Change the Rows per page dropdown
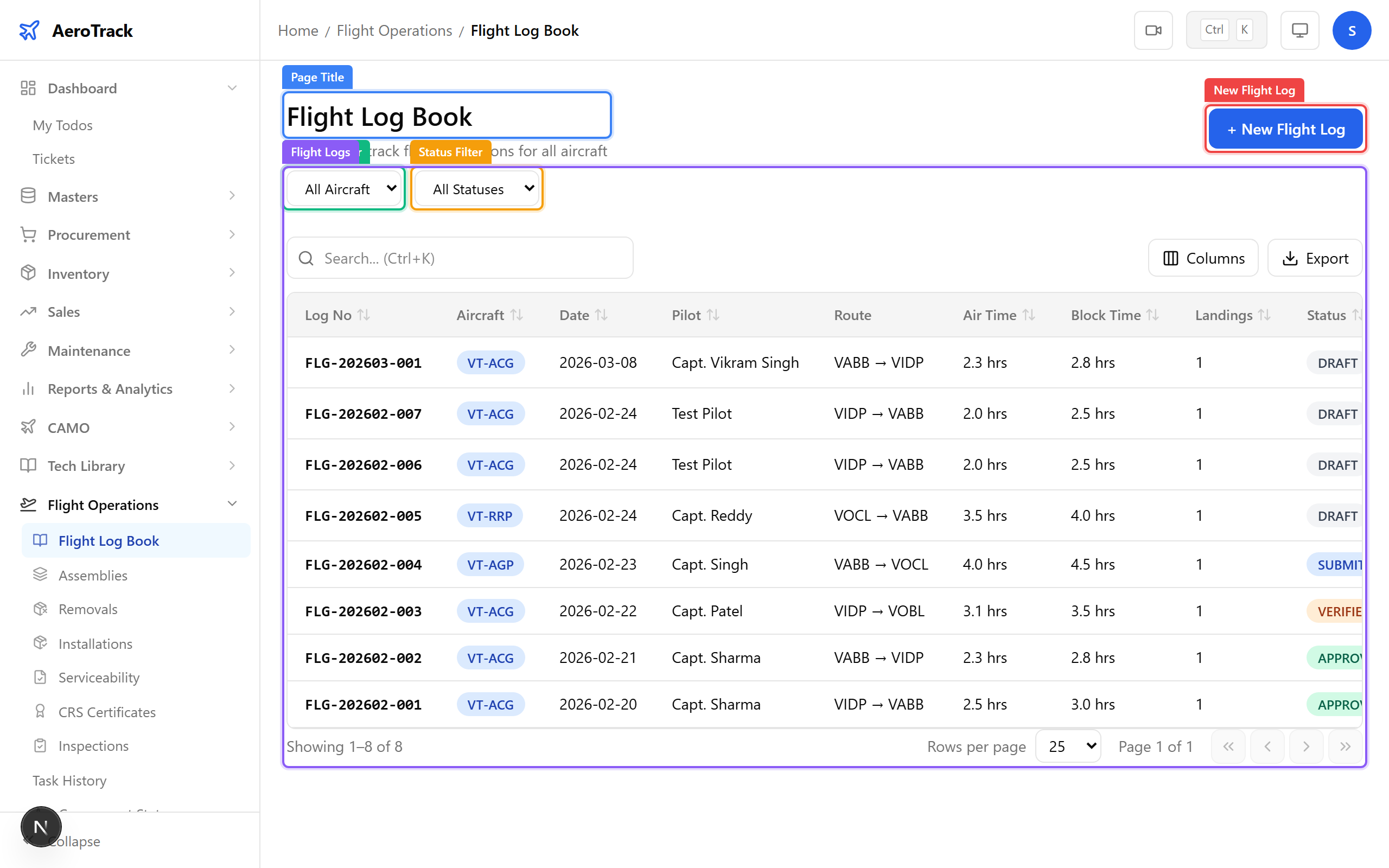The height and width of the screenshot is (868, 1389). coord(1067,746)
